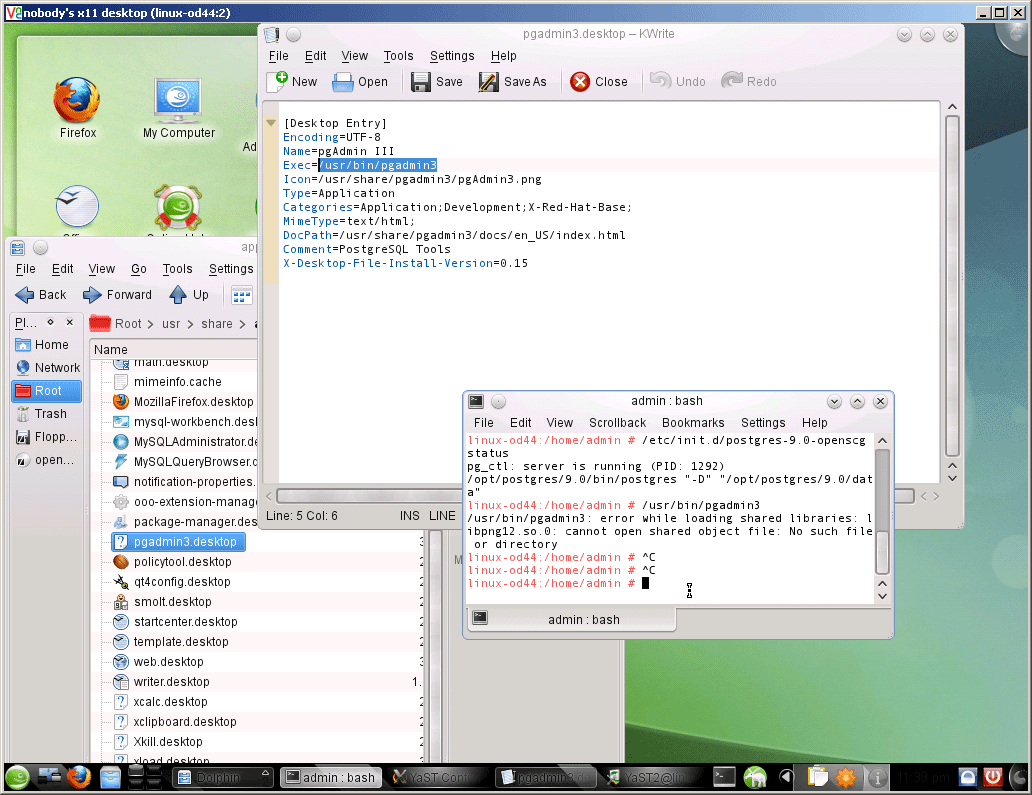
Task: Click the Undo toolbar button
Action: [678, 82]
